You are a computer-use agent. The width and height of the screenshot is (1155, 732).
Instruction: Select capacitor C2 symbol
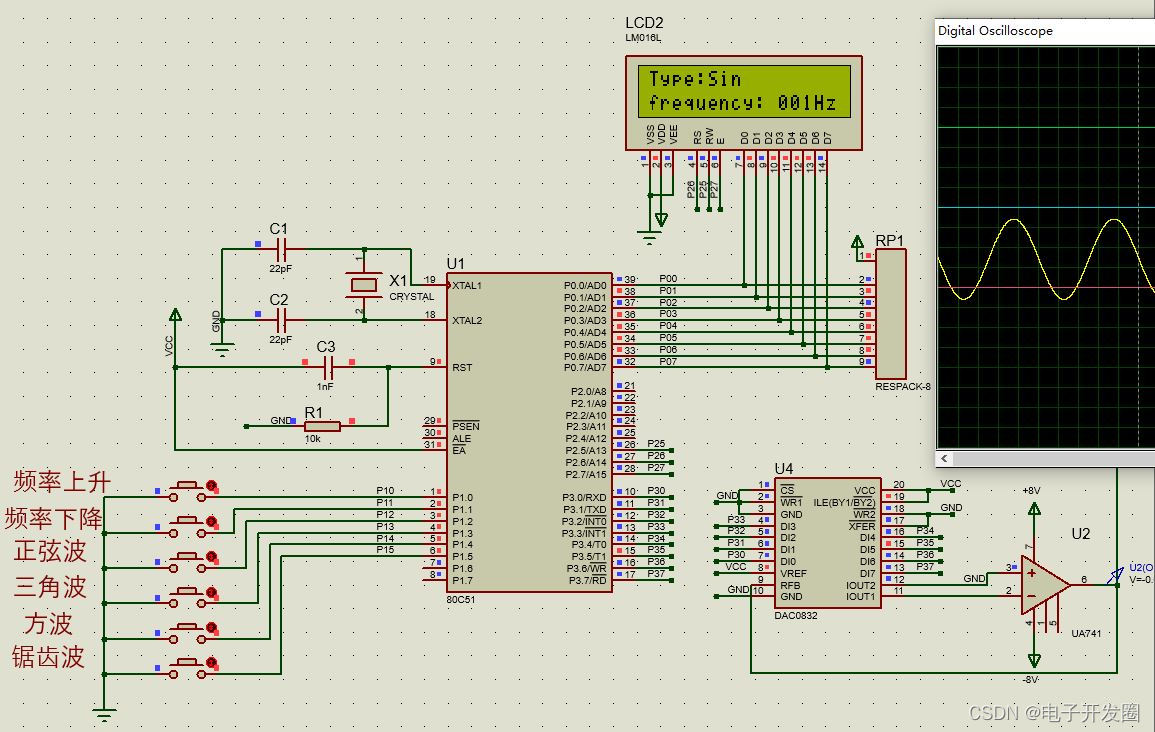tap(280, 320)
